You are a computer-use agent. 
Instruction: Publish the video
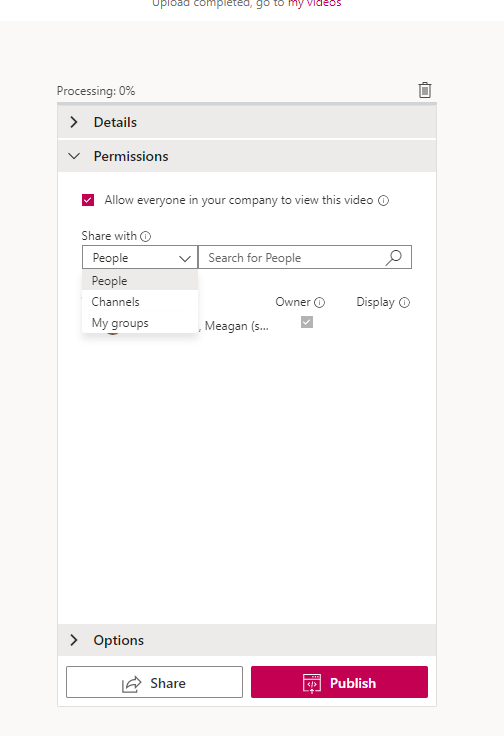pyautogui.click(x=339, y=682)
